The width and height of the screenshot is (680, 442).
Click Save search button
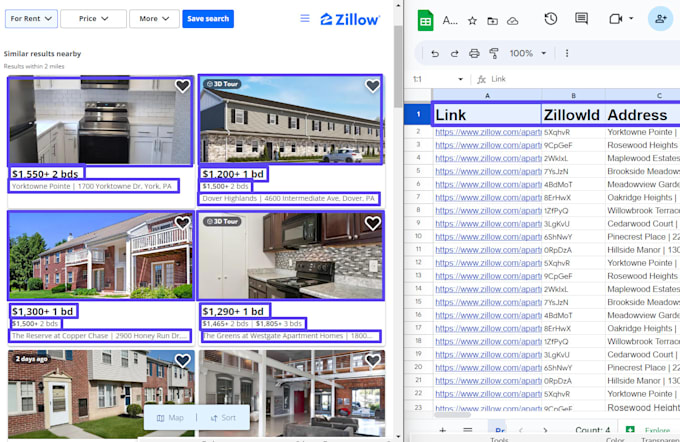[208, 19]
